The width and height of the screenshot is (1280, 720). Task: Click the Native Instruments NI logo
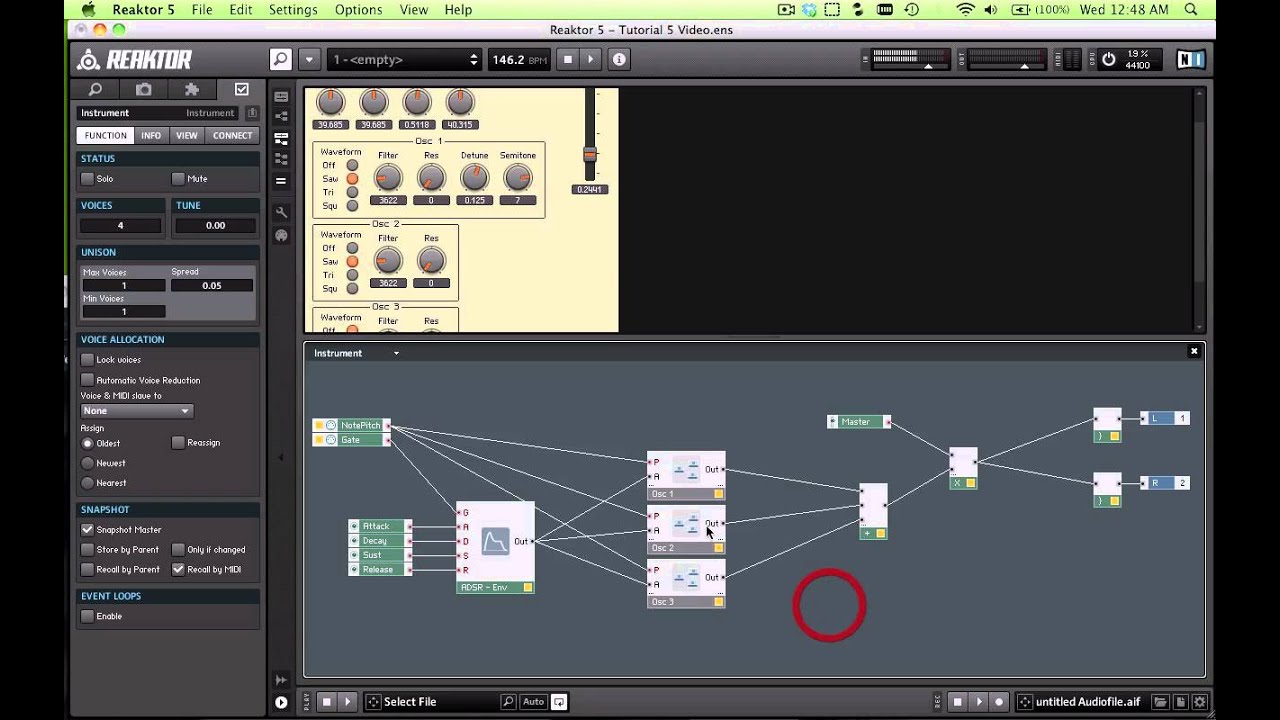(x=1190, y=59)
